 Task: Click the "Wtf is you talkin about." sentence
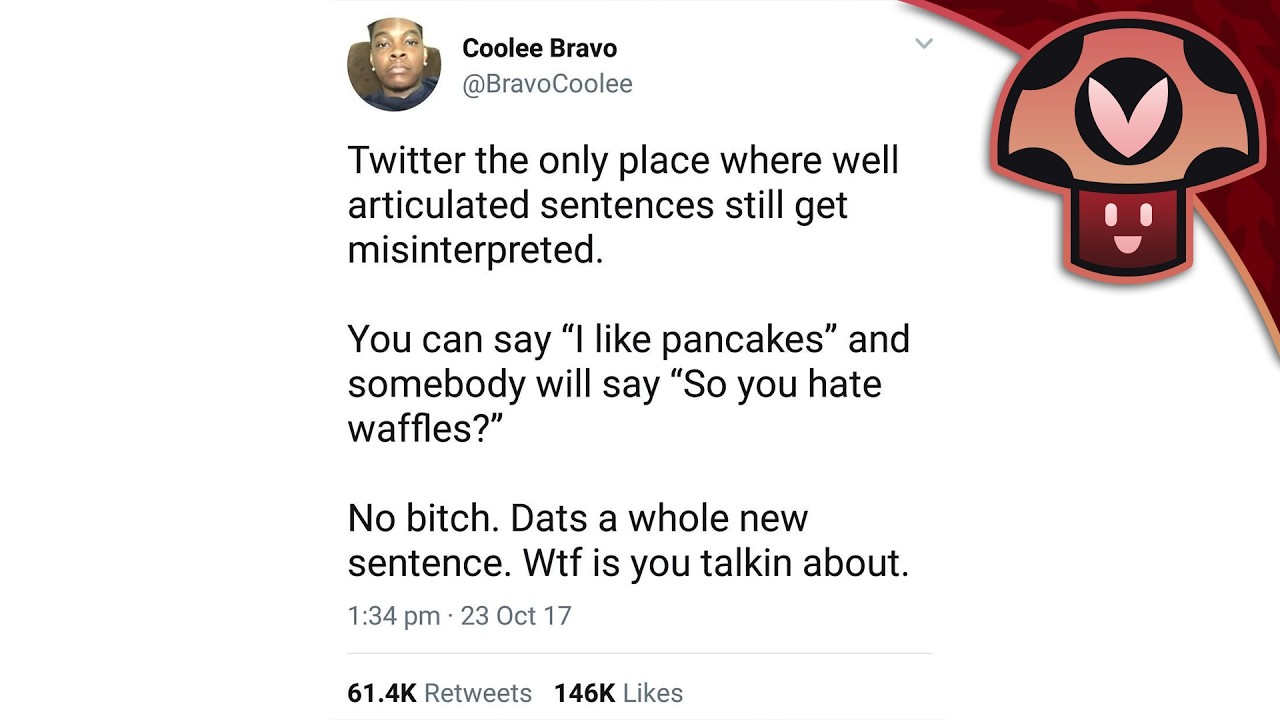click(715, 563)
